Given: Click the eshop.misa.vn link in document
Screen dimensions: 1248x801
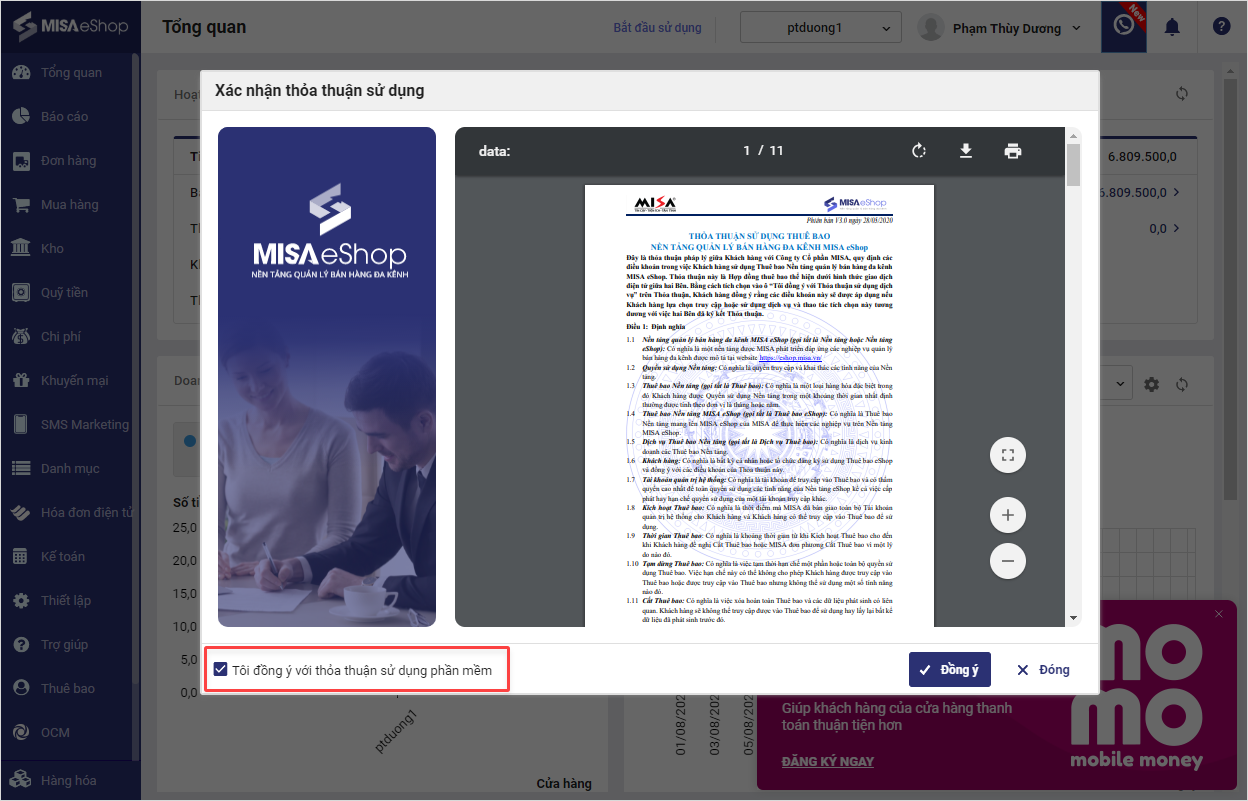Looking at the screenshot, I should click(788, 356).
